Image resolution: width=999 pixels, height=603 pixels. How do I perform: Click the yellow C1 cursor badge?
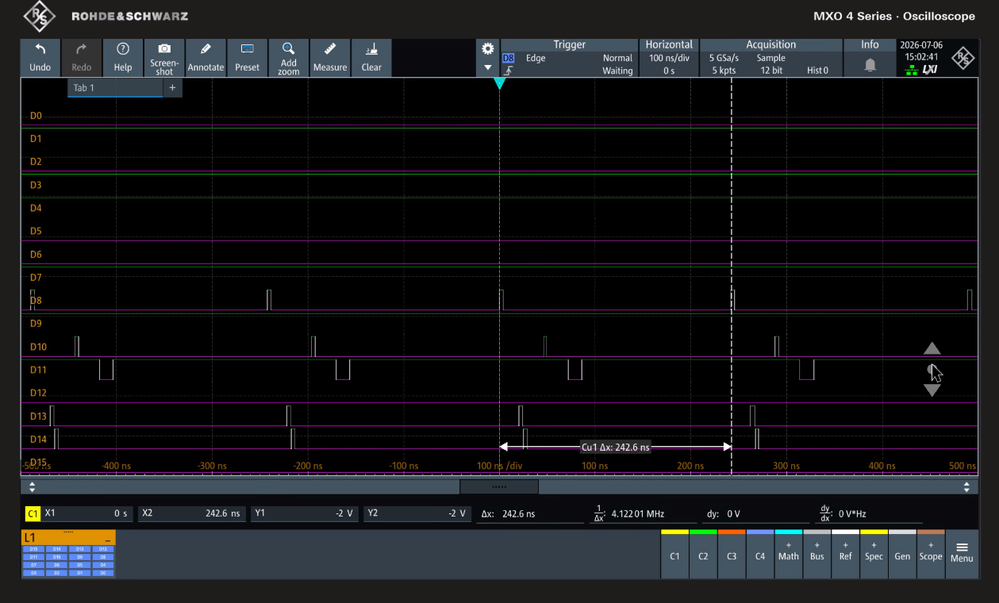tap(32, 514)
